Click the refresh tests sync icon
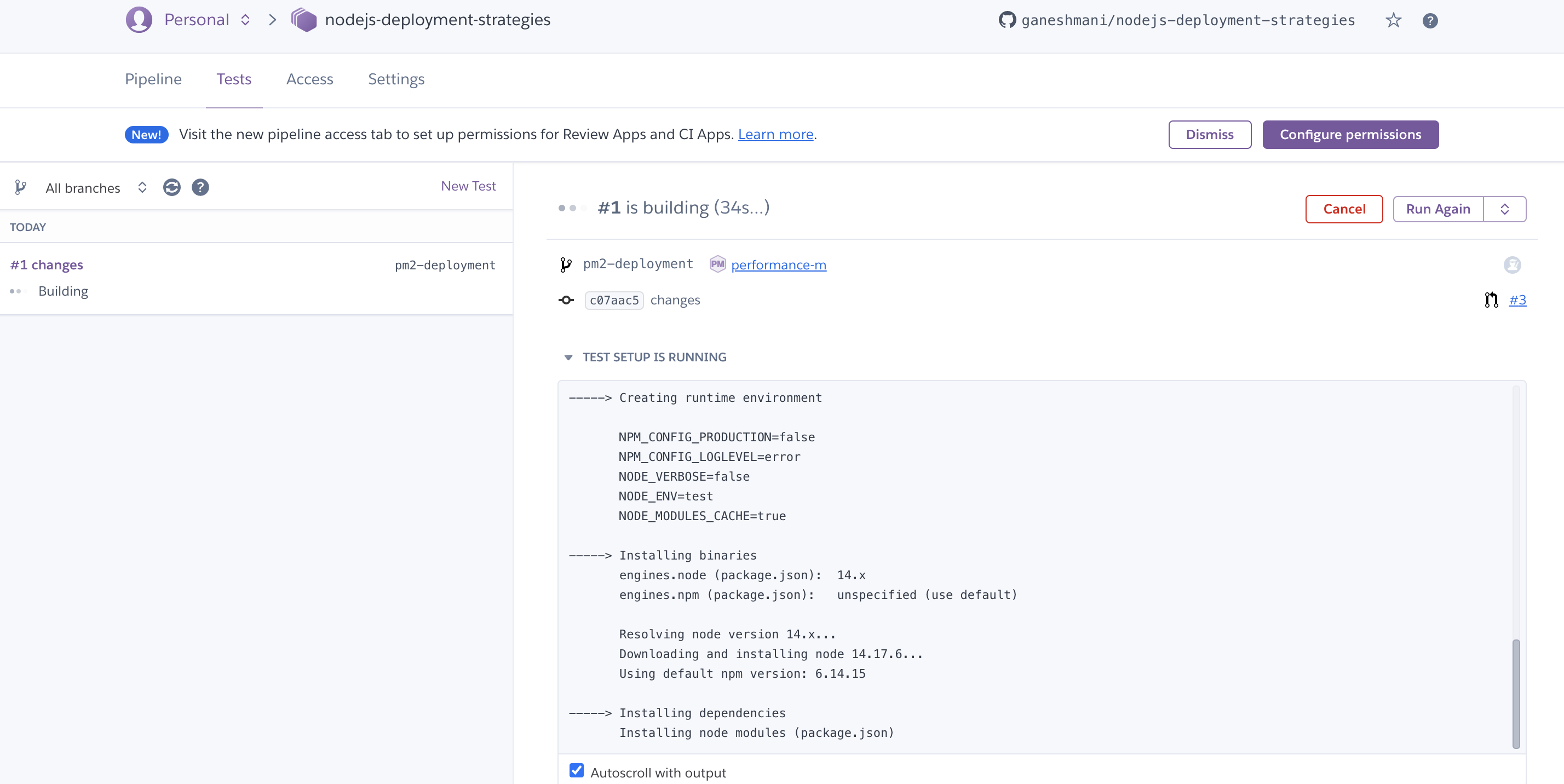This screenshot has height=784, width=1564. pos(172,187)
